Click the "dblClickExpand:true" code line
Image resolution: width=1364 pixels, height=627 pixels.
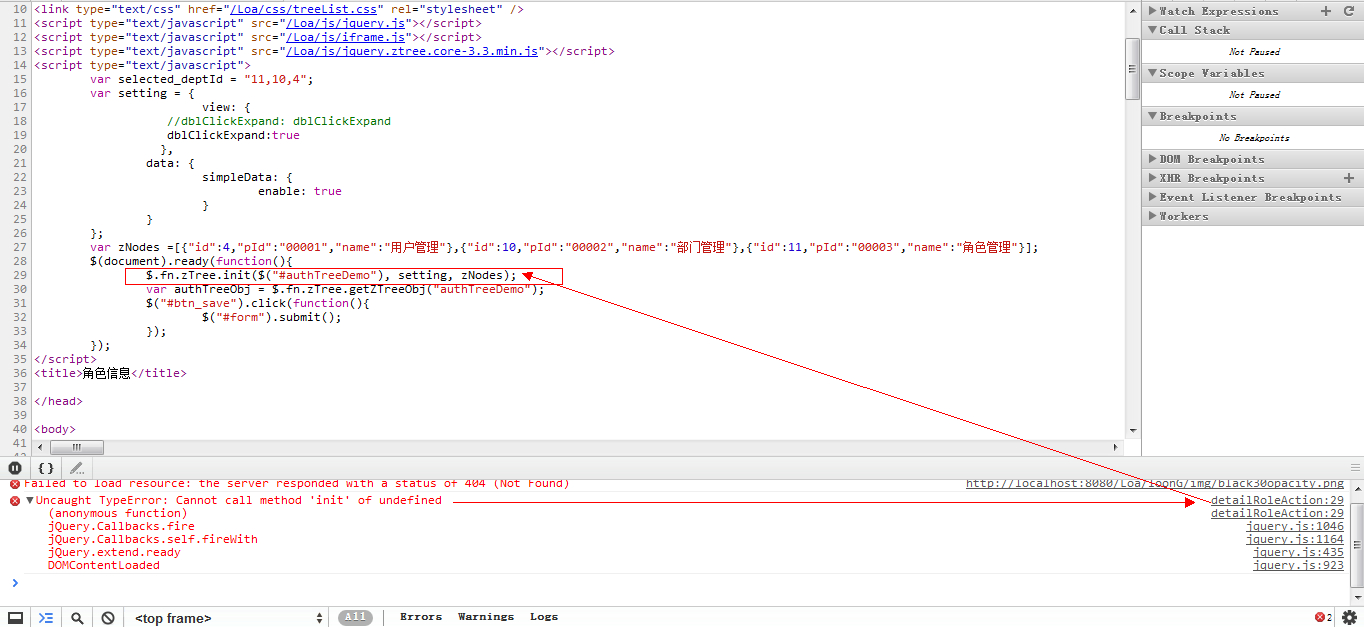233,135
